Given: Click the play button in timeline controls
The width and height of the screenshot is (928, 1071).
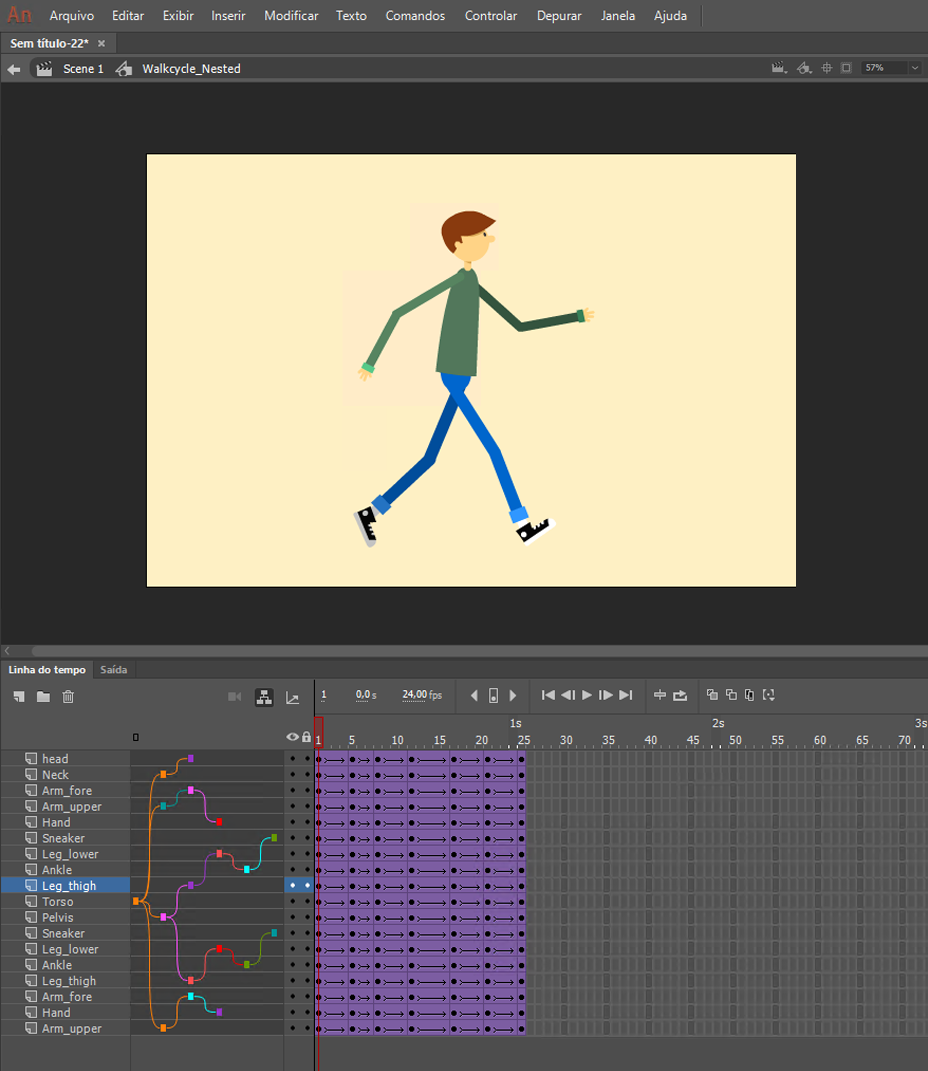Looking at the screenshot, I should point(587,695).
